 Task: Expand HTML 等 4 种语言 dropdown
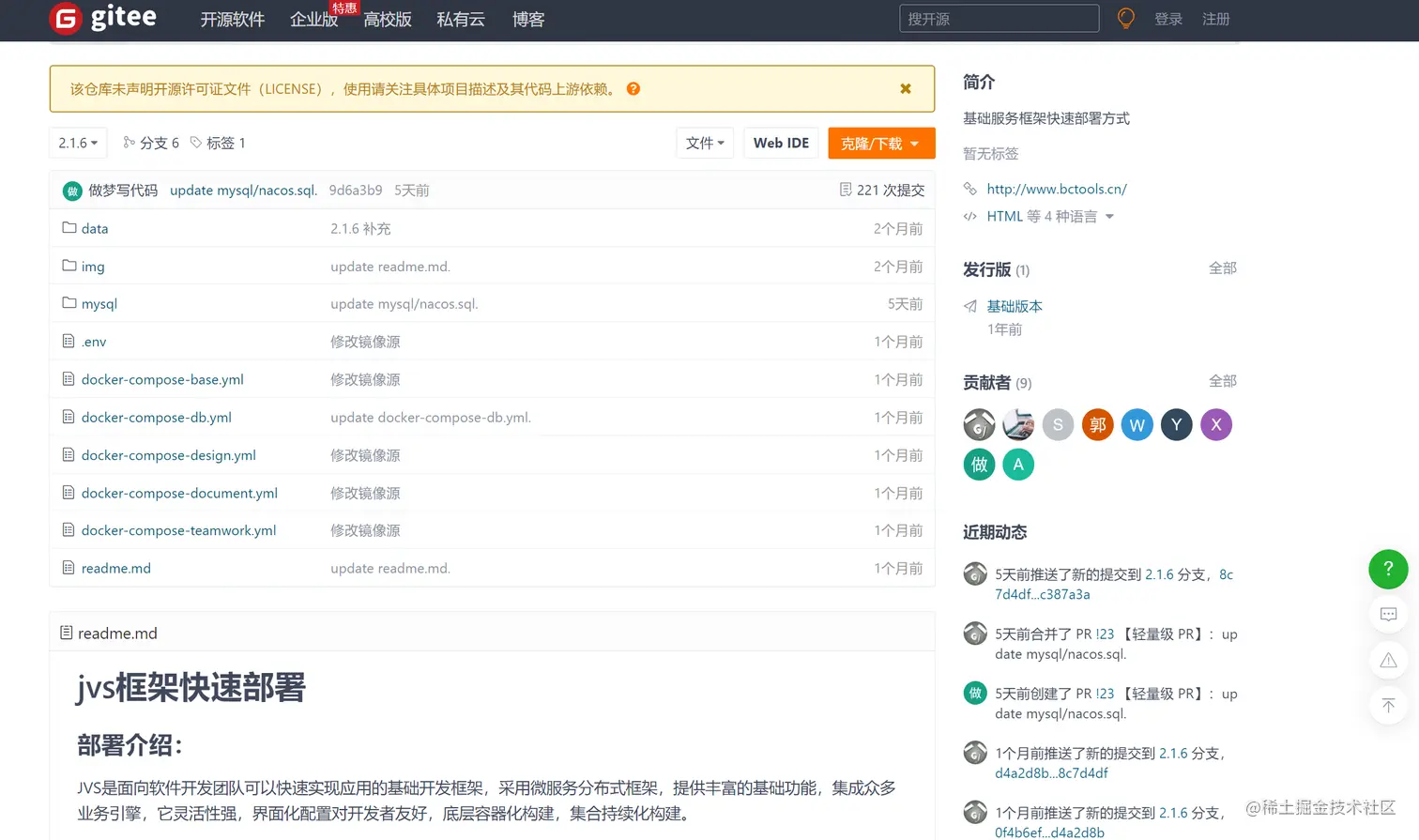(1050, 216)
